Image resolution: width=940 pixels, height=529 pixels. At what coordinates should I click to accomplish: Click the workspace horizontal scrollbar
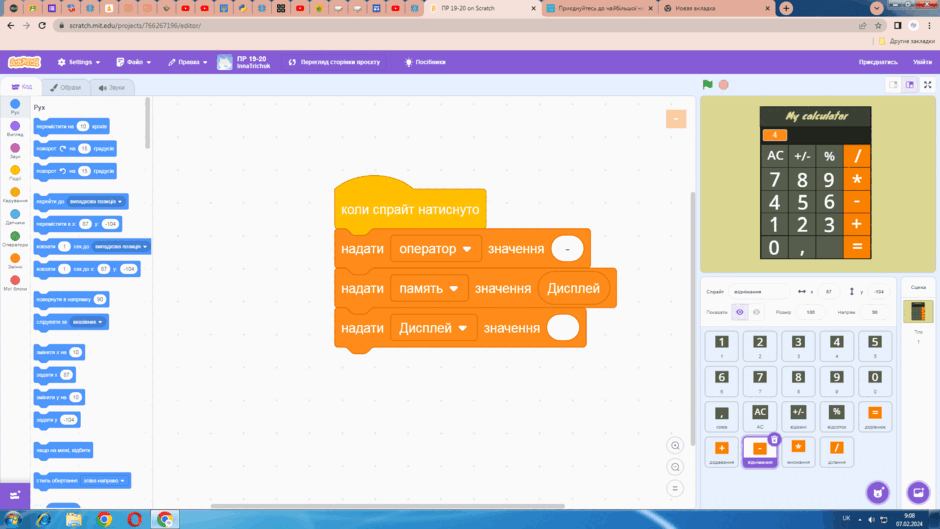click(387, 506)
